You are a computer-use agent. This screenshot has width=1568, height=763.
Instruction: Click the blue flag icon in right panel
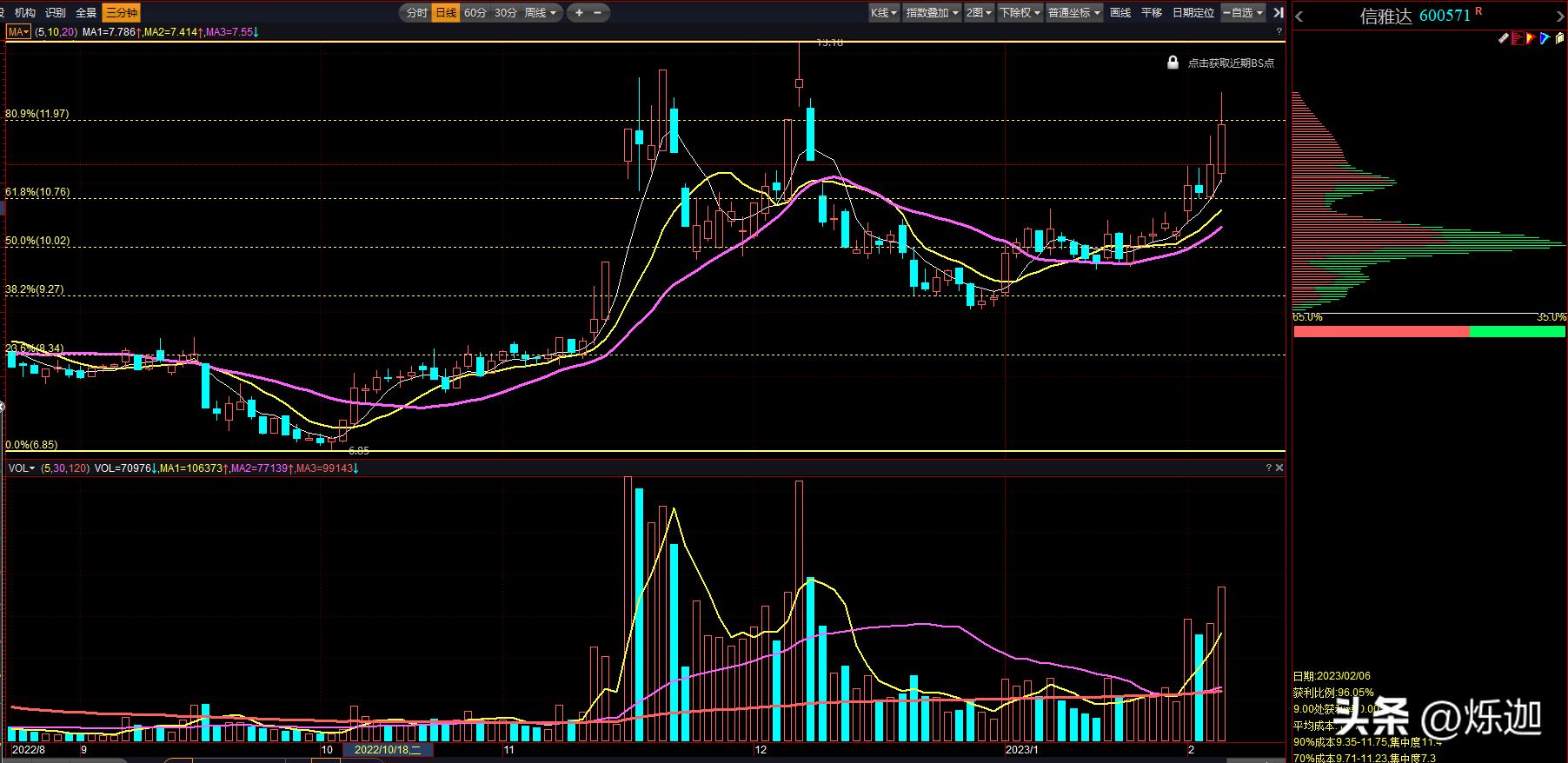(x=1544, y=38)
